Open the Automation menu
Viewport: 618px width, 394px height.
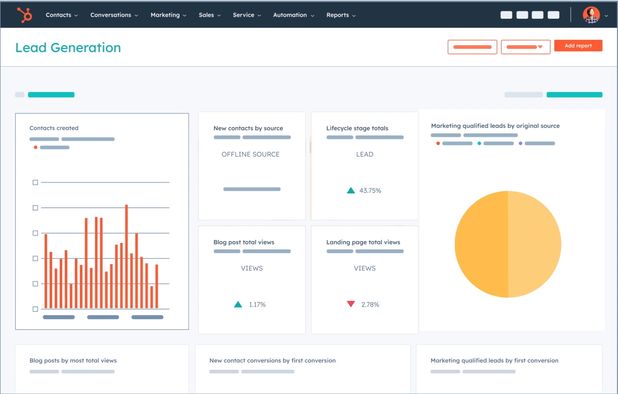[x=294, y=15]
